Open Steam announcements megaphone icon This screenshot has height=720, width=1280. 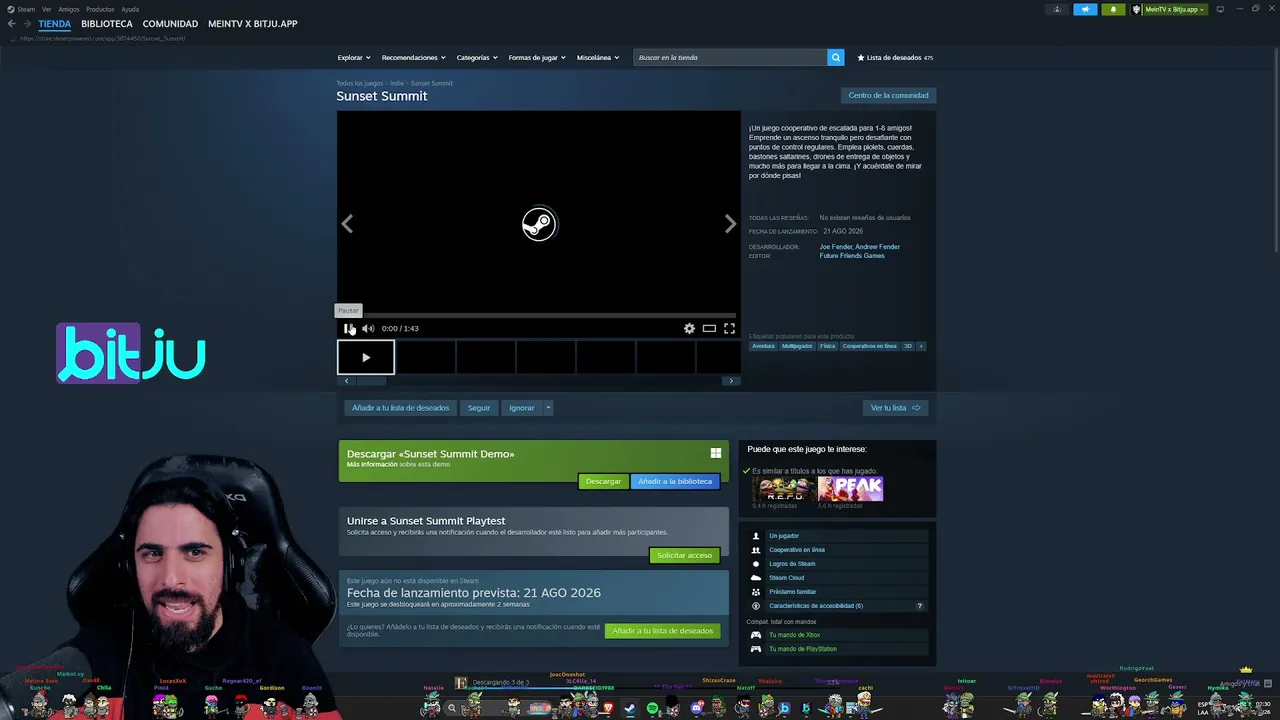(x=1085, y=9)
